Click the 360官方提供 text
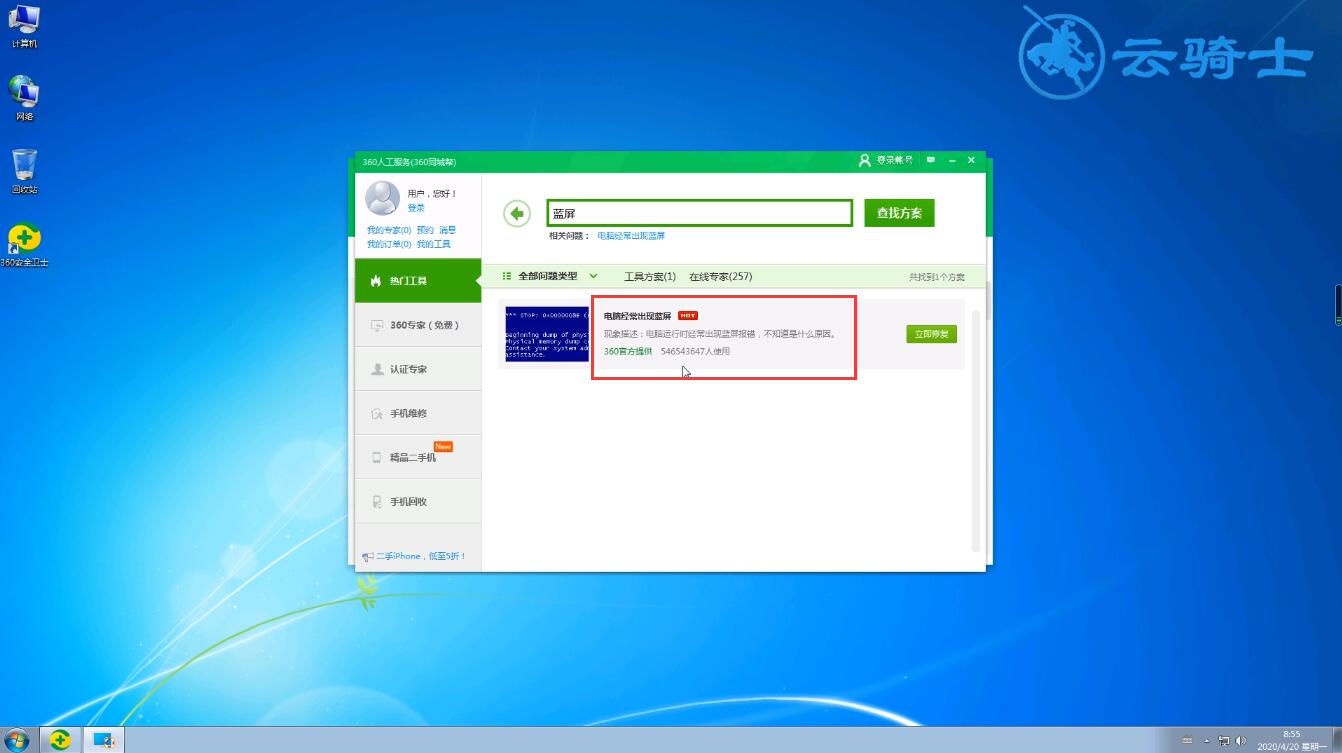Image resolution: width=1342 pixels, height=753 pixels. coord(628,351)
